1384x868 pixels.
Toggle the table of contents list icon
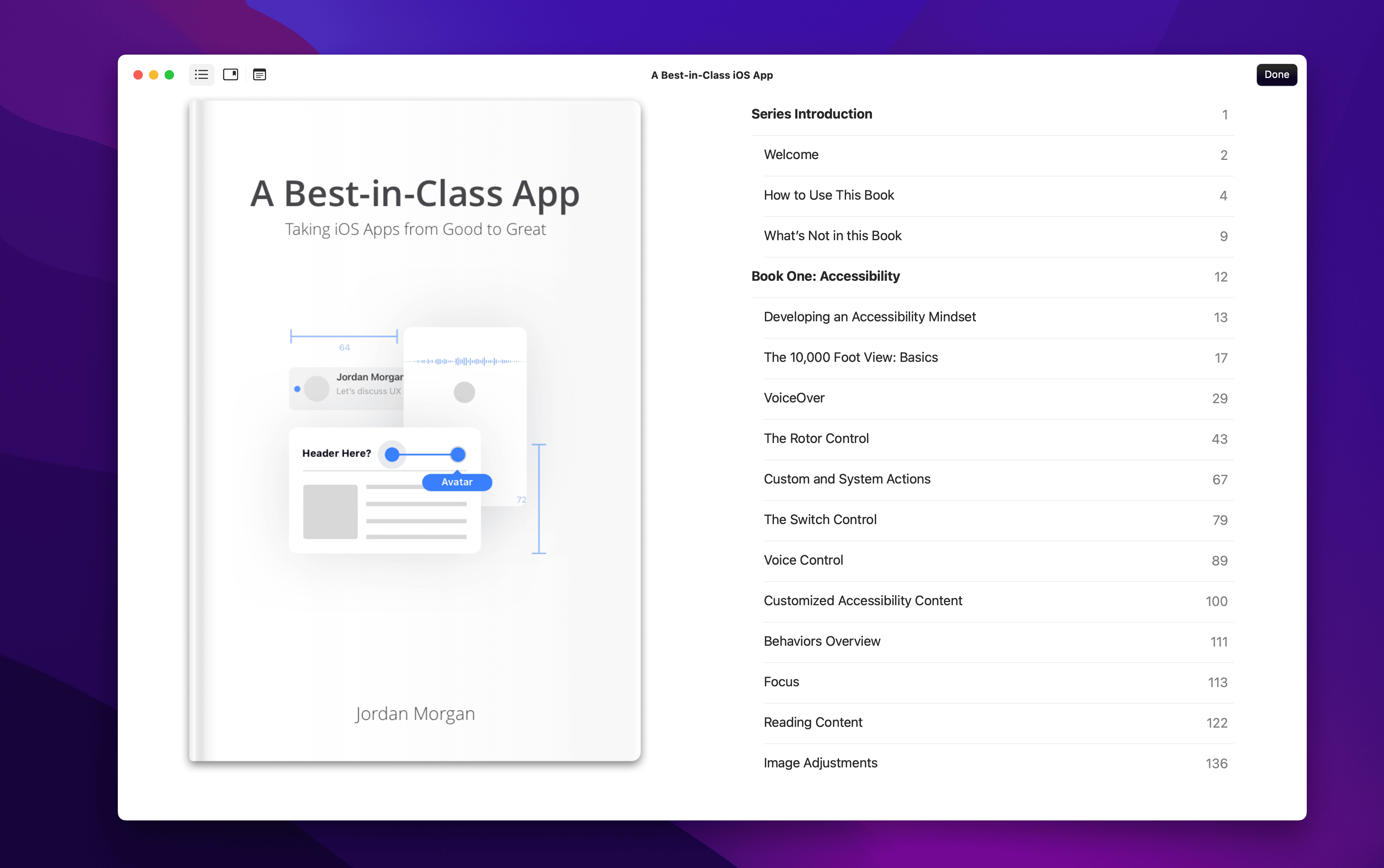201,74
